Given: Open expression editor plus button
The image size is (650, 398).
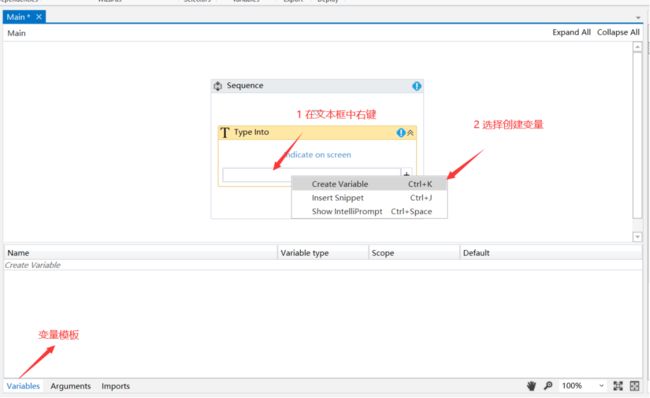Looking at the screenshot, I should click(x=407, y=174).
